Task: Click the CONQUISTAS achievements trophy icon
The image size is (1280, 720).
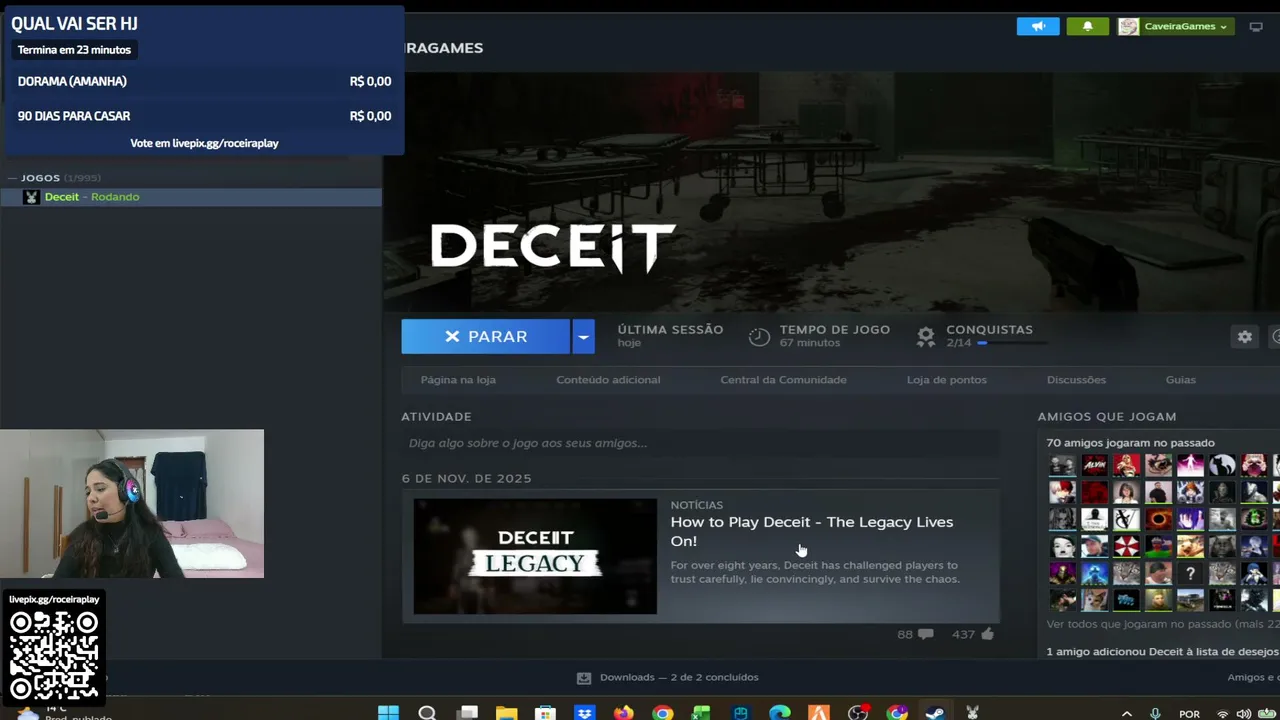Action: click(x=926, y=337)
